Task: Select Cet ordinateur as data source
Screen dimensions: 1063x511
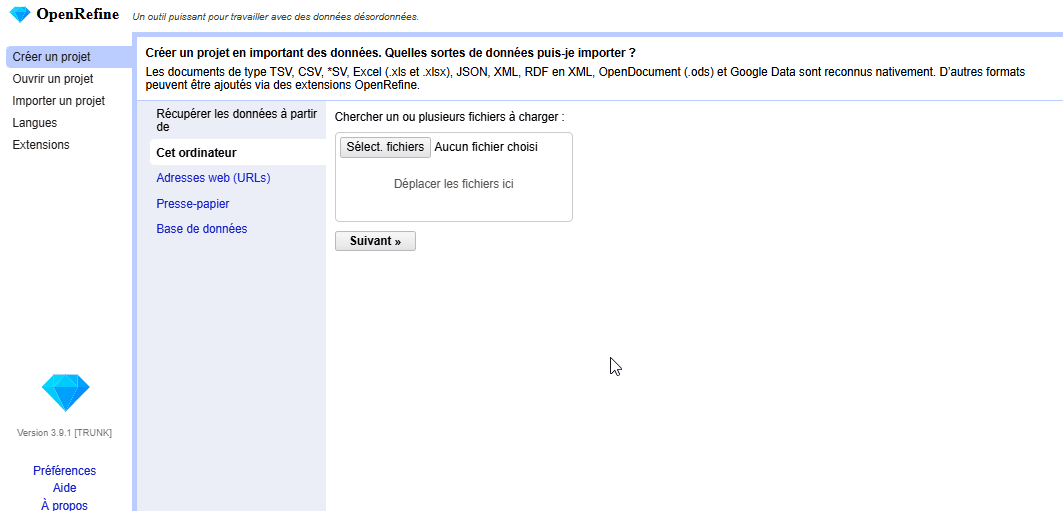Action: coord(196,153)
